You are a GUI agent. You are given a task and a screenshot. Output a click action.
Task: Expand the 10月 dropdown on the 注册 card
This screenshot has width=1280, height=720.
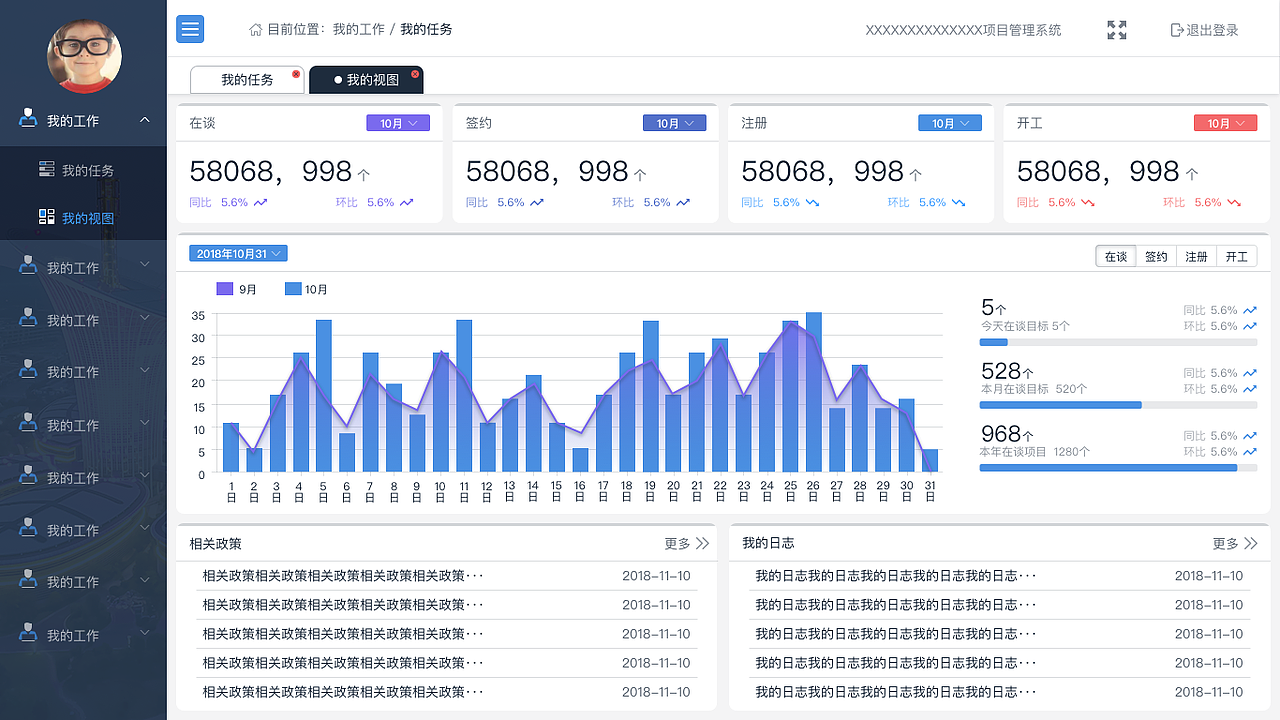pos(950,123)
